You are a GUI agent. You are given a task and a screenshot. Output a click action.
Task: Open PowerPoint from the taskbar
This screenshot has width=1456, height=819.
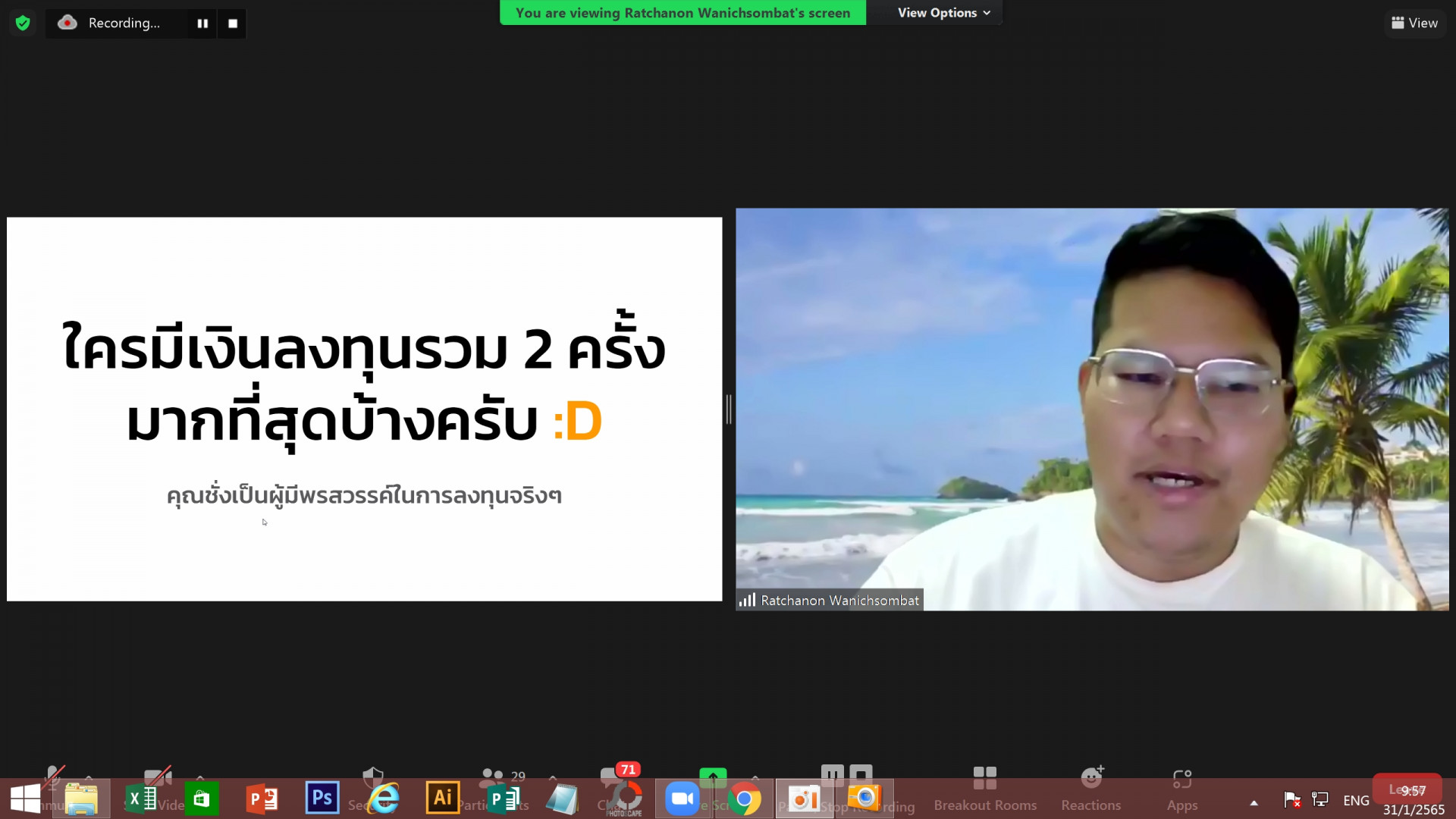point(262,799)
